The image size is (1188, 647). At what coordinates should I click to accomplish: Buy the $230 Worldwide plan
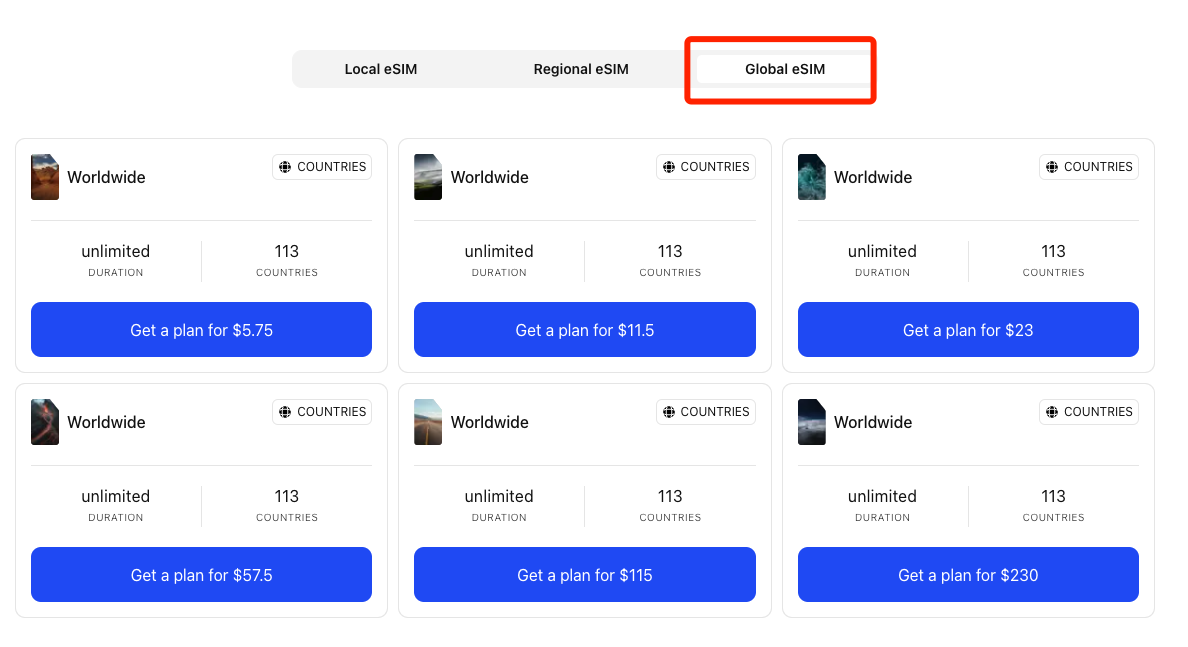(968, 575)
